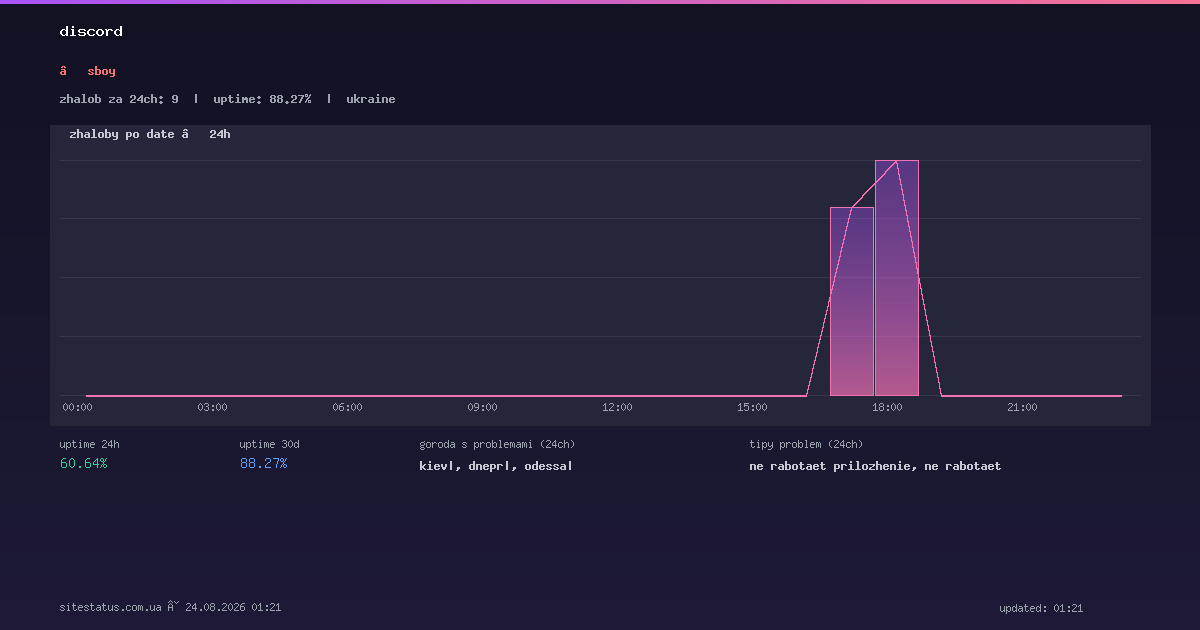Click the warning icon beside sboy
Image resolution: width=1200 pixels, height=630 pixels.
pos(63,71)
